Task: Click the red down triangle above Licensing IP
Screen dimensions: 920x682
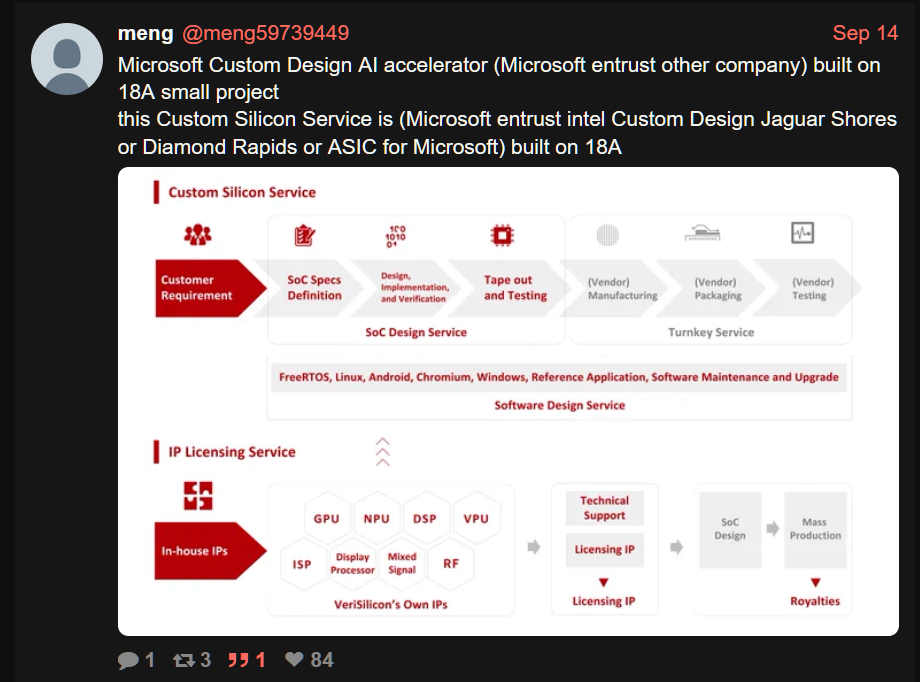Action: pos(604,582)
